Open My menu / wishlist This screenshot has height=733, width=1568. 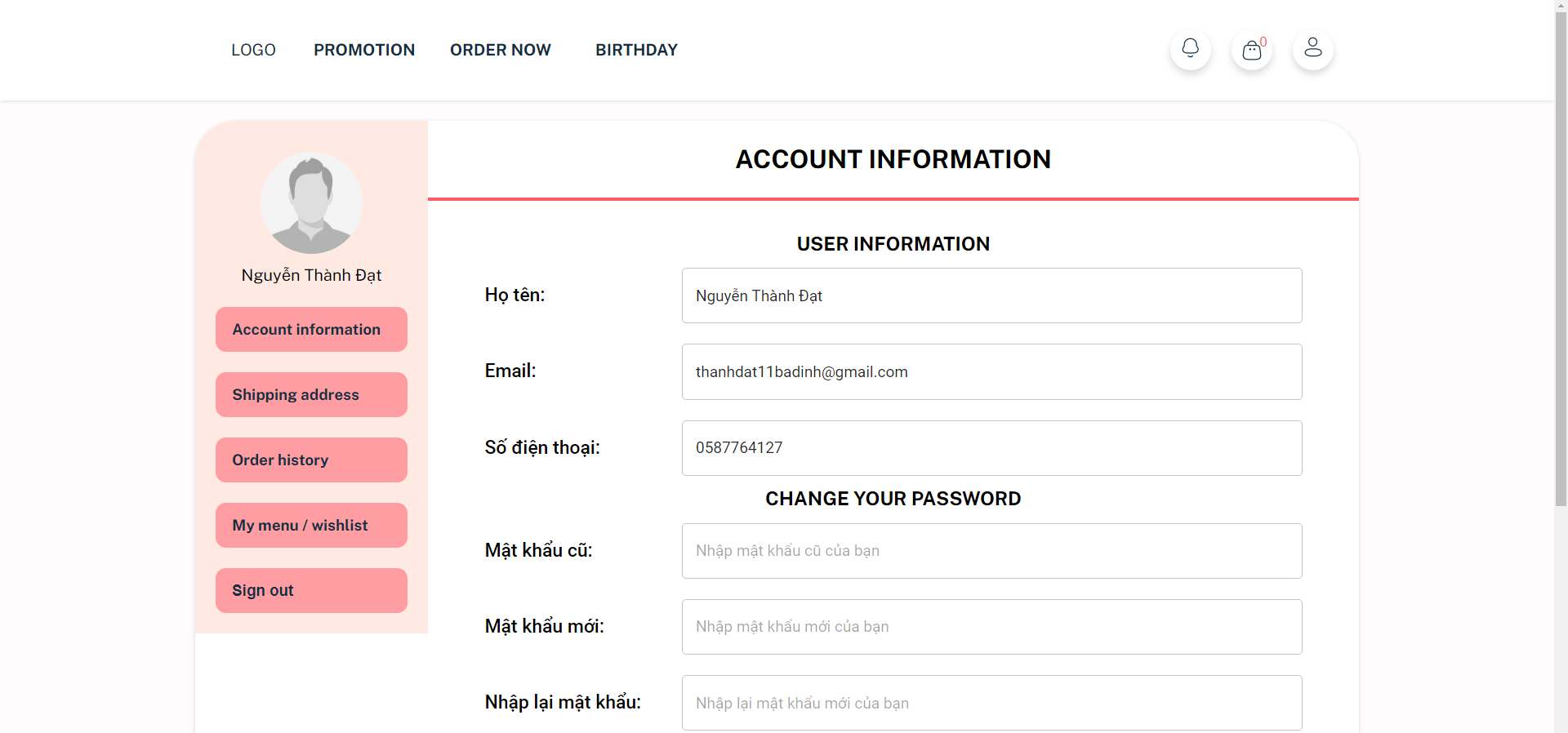[x=310, y=525]
